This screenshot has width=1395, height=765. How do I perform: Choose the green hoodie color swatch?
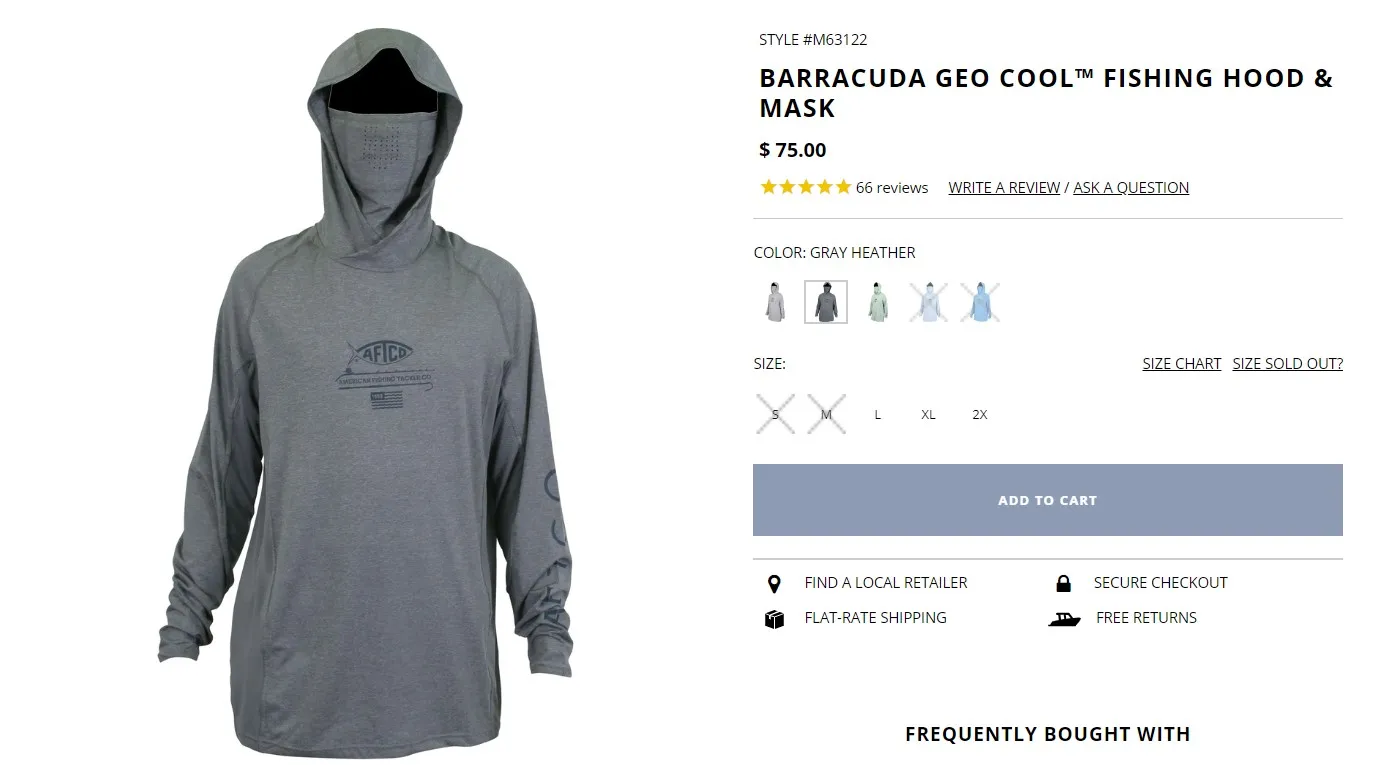[877, 302]
